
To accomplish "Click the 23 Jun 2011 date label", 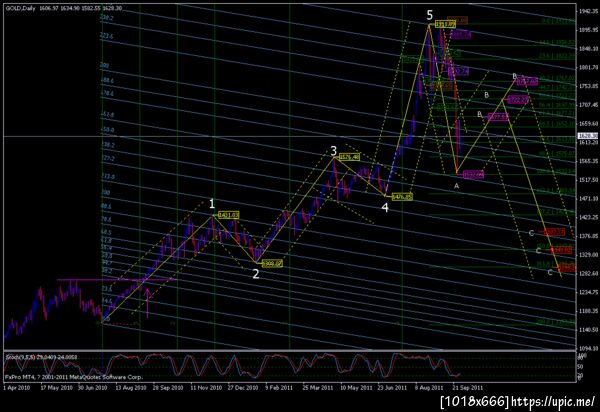I will pyautogui.click(x=393, y=388).
